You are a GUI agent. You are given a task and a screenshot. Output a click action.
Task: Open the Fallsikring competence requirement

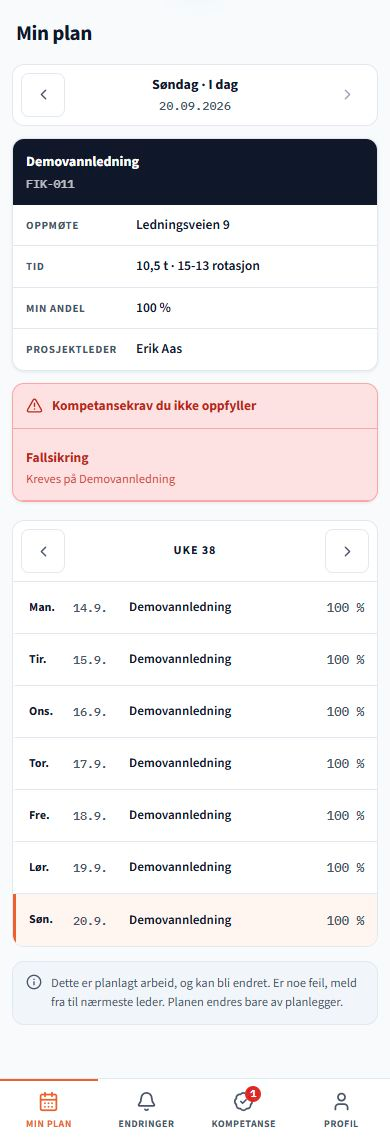195,465
